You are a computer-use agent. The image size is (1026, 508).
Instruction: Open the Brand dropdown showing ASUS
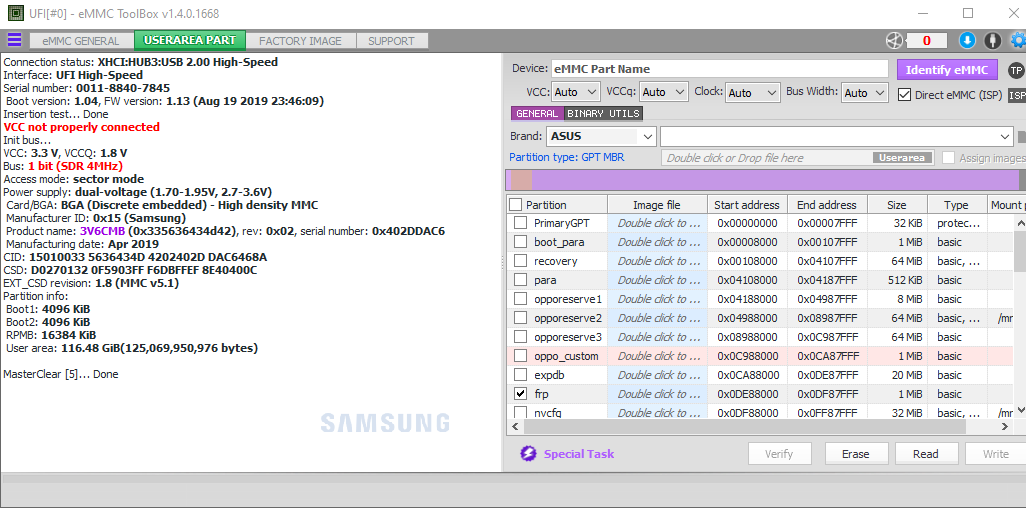[x=601, y=137]
